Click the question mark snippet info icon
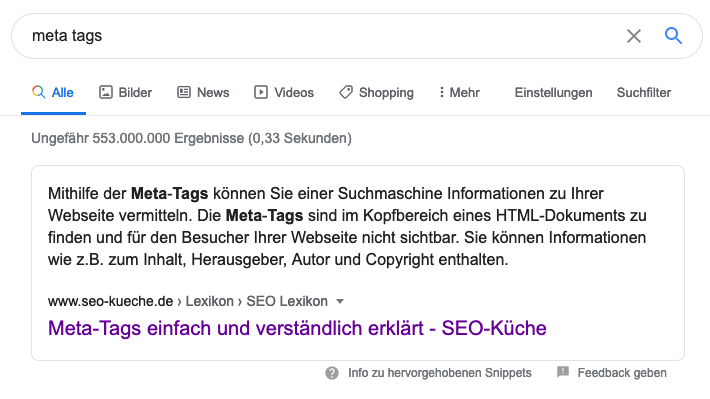Image resolution: width=710 pixels, height=399 pixels. (332, 373)
